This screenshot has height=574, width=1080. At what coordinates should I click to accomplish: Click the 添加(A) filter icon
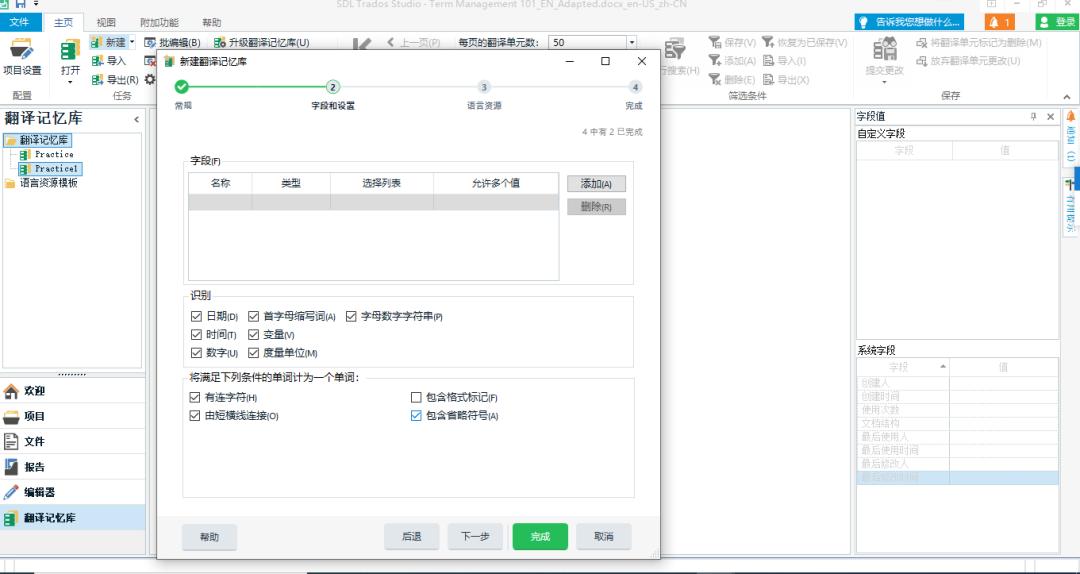(715, 61)
